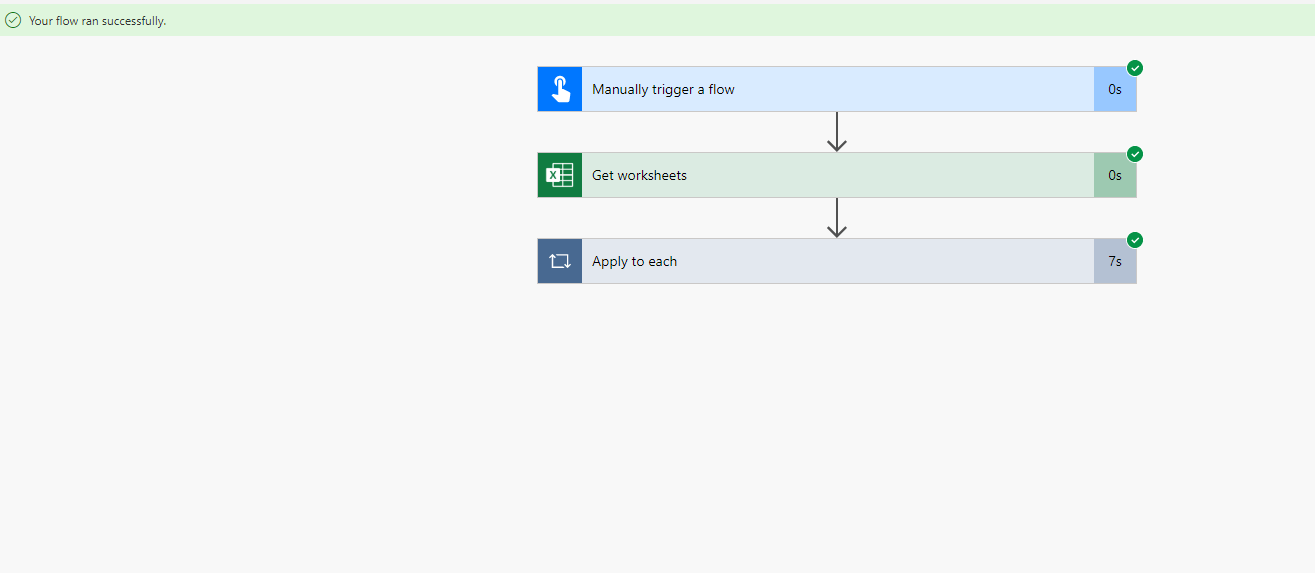Click the success icon in the notification banner
This screenshot has height=573, width=1315.
pyautogui.click(x=13, y=20)
